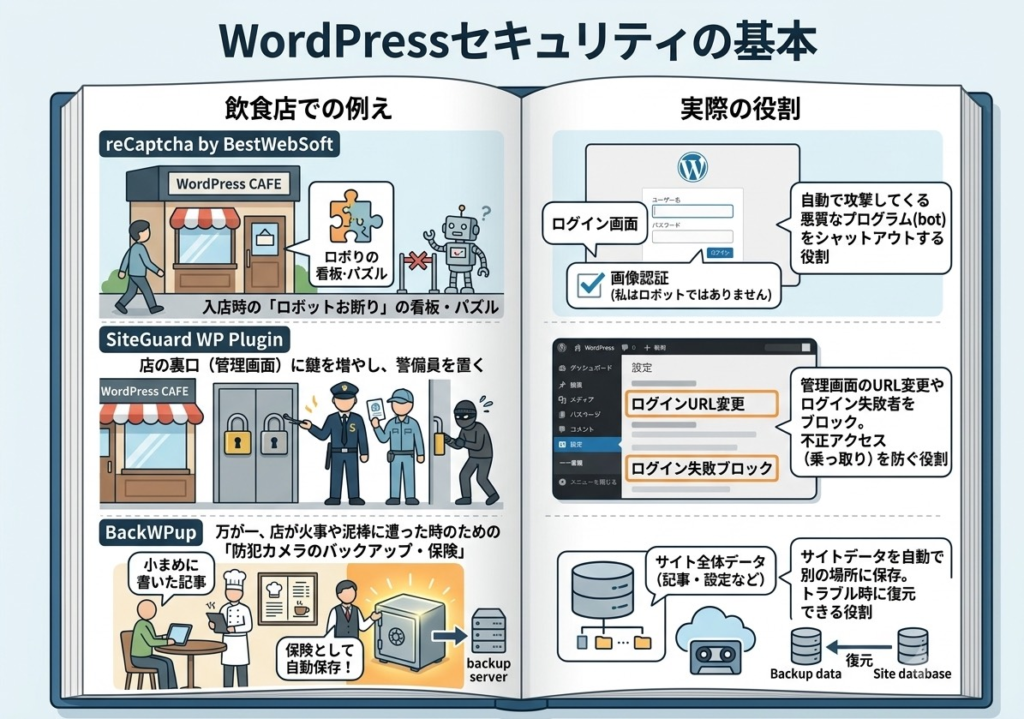This screenshot has height=719, width=1024.
Task: Click the heading 実際の役割
Action: point(740,108)
